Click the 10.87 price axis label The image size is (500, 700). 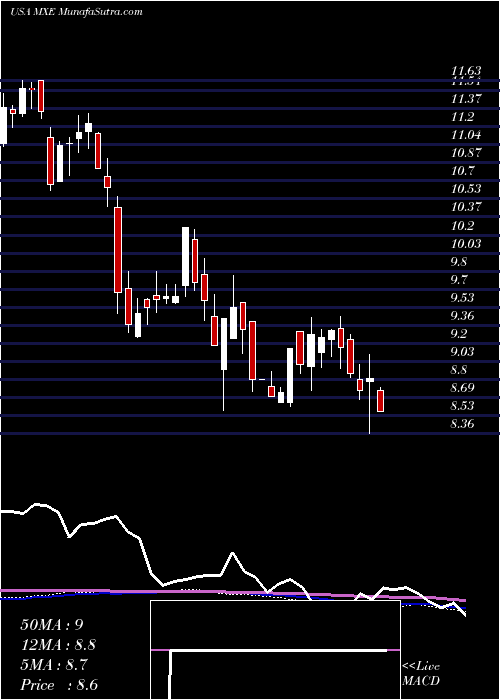(x=466, y=153)
